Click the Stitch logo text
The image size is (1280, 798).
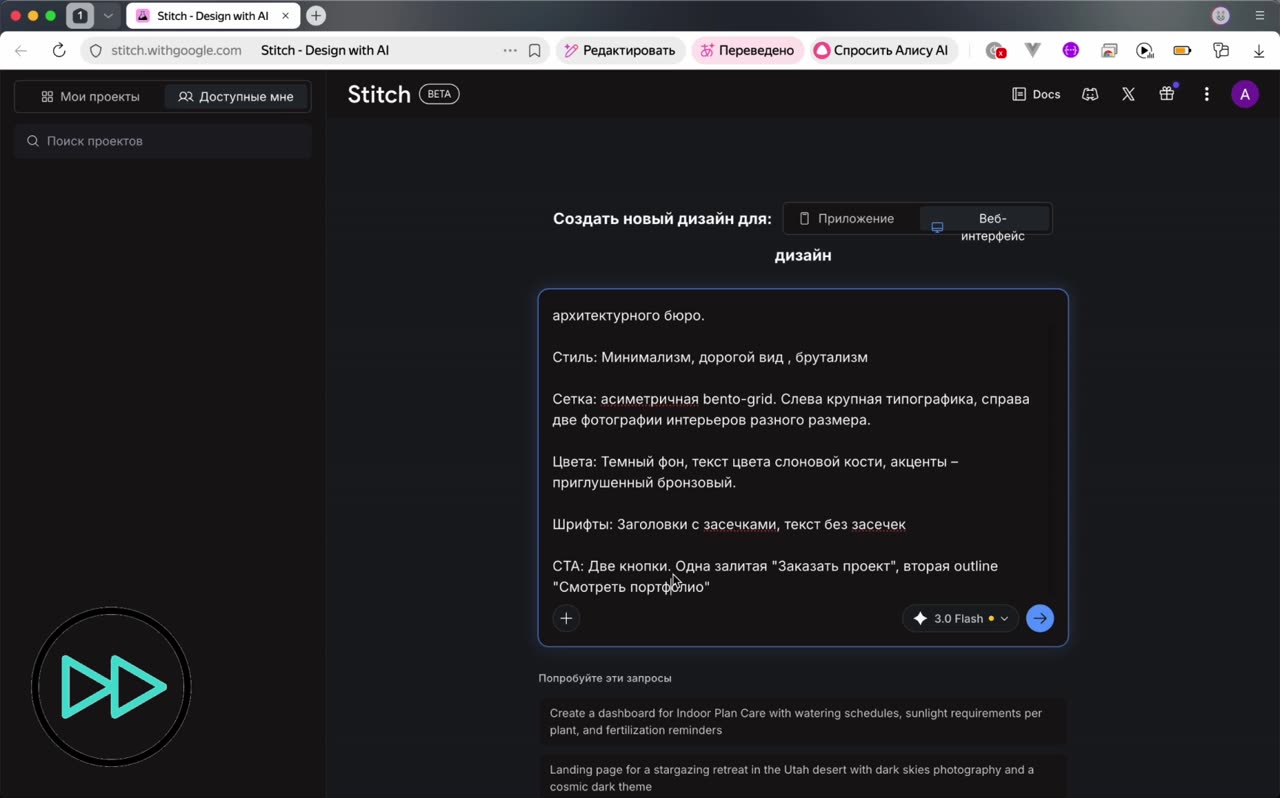click(x=379, y=94)
